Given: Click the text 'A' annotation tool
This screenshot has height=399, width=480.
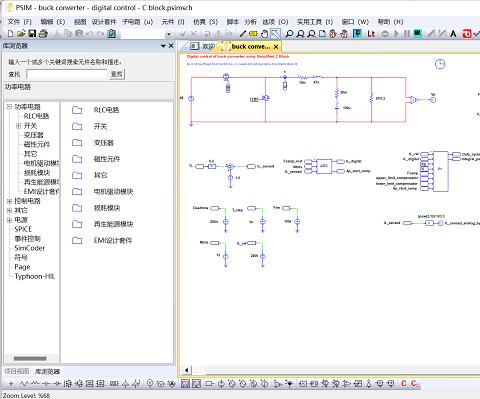Looking at the screenshot, I should coord(453,34).
